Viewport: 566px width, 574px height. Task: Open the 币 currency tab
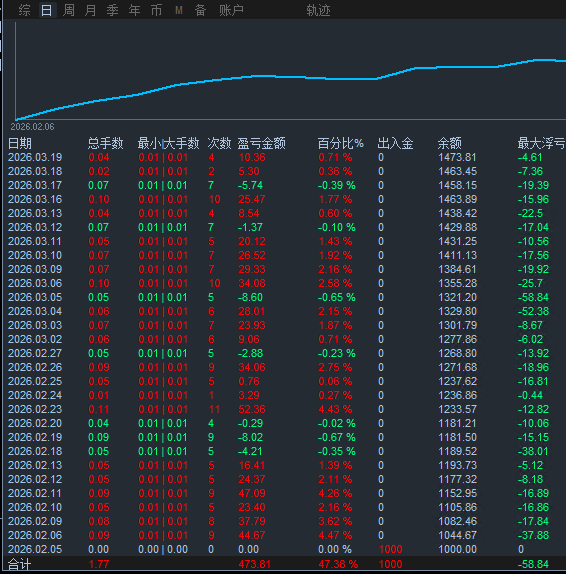(156, 10)
